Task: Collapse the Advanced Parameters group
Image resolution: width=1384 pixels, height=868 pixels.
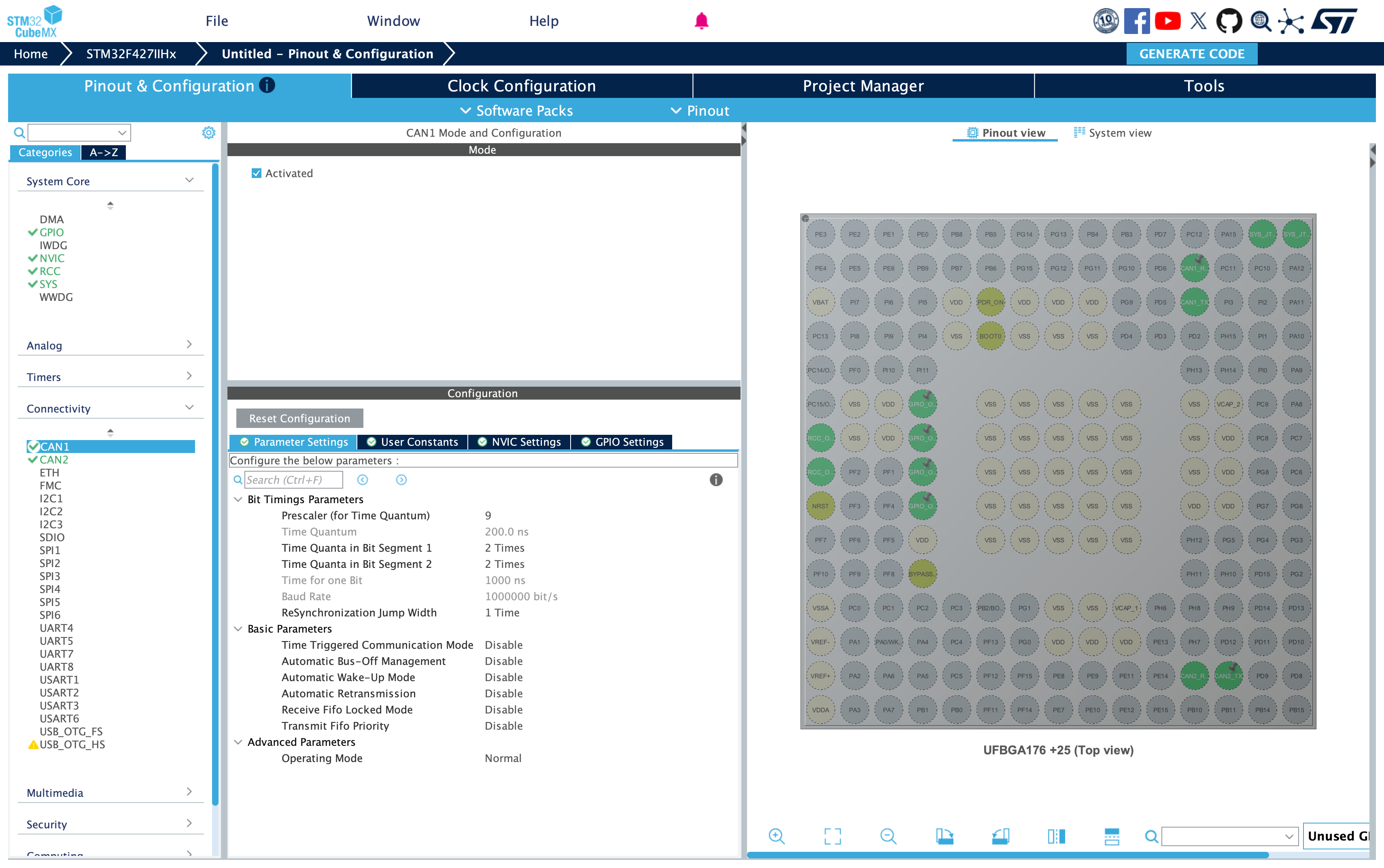Action: tap(238, 742)
